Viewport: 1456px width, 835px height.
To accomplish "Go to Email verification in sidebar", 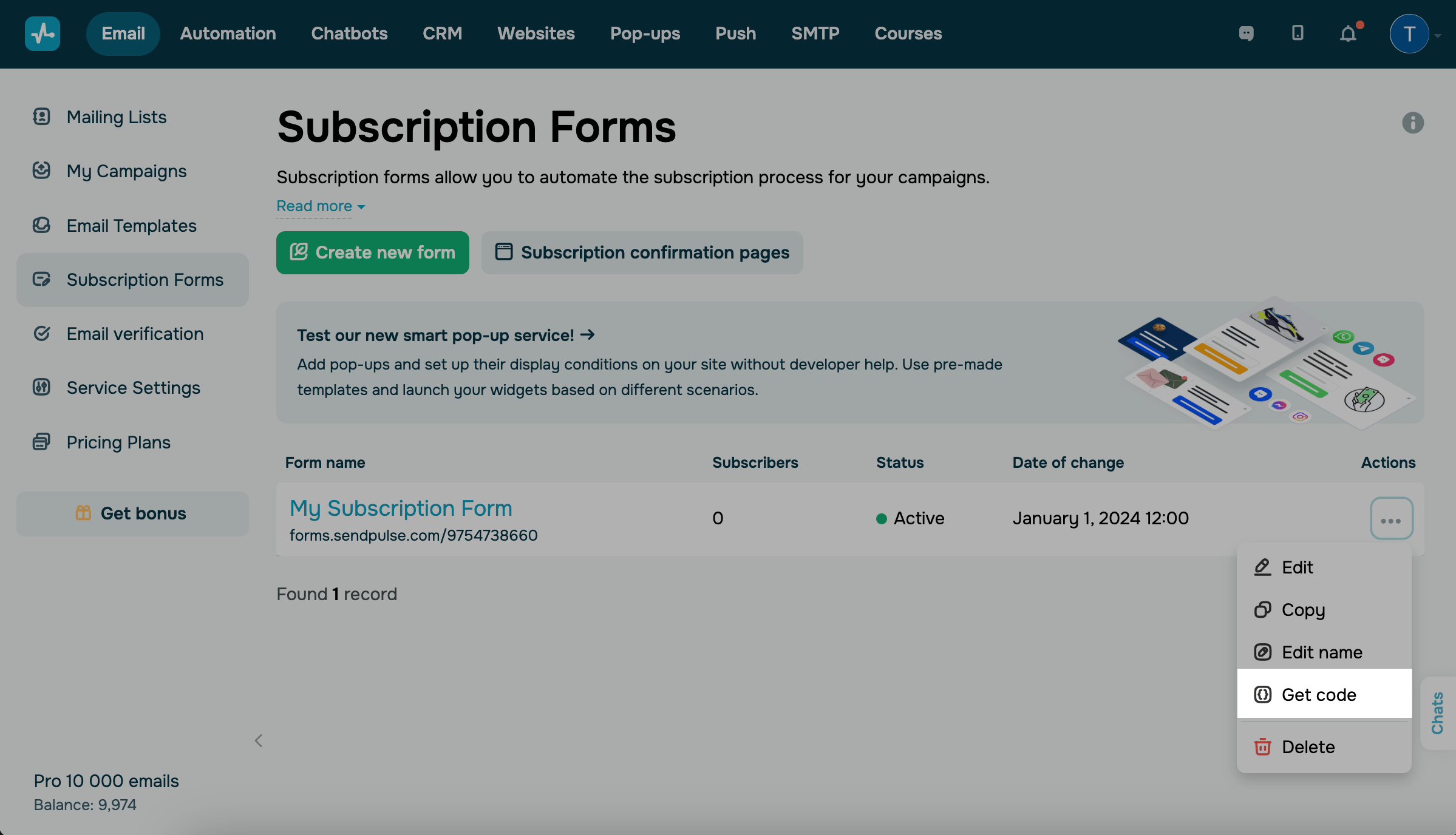I will (135, 334).
